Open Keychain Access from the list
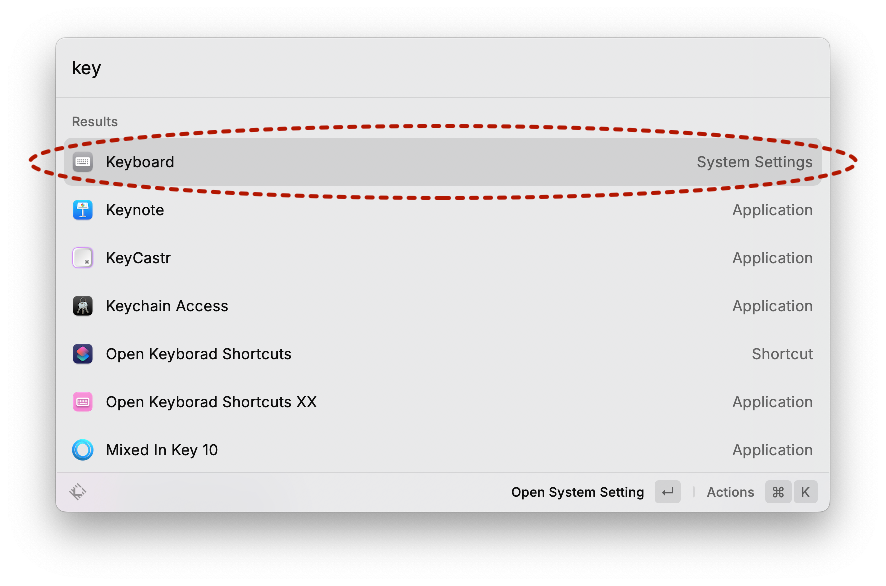 coord(440,306)
